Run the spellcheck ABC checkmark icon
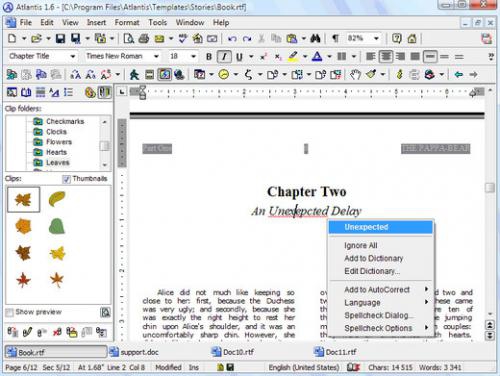500x376 pixels. click(182, 39)
